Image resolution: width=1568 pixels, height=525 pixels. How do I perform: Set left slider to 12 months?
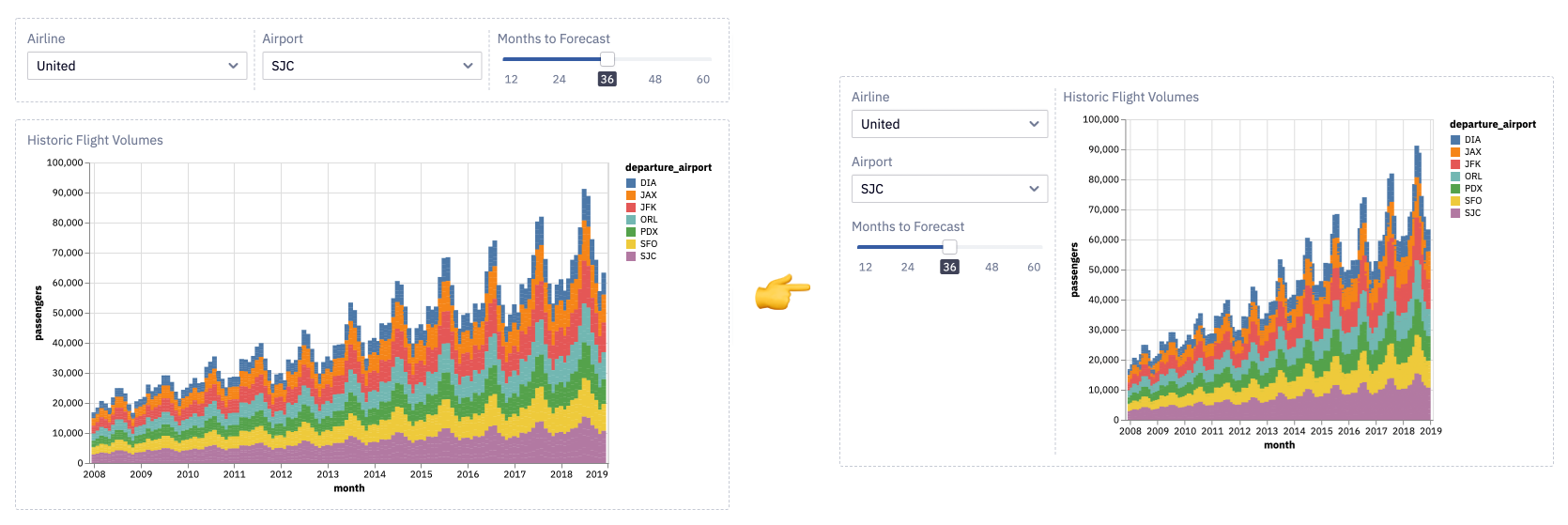tap(511, 80)
